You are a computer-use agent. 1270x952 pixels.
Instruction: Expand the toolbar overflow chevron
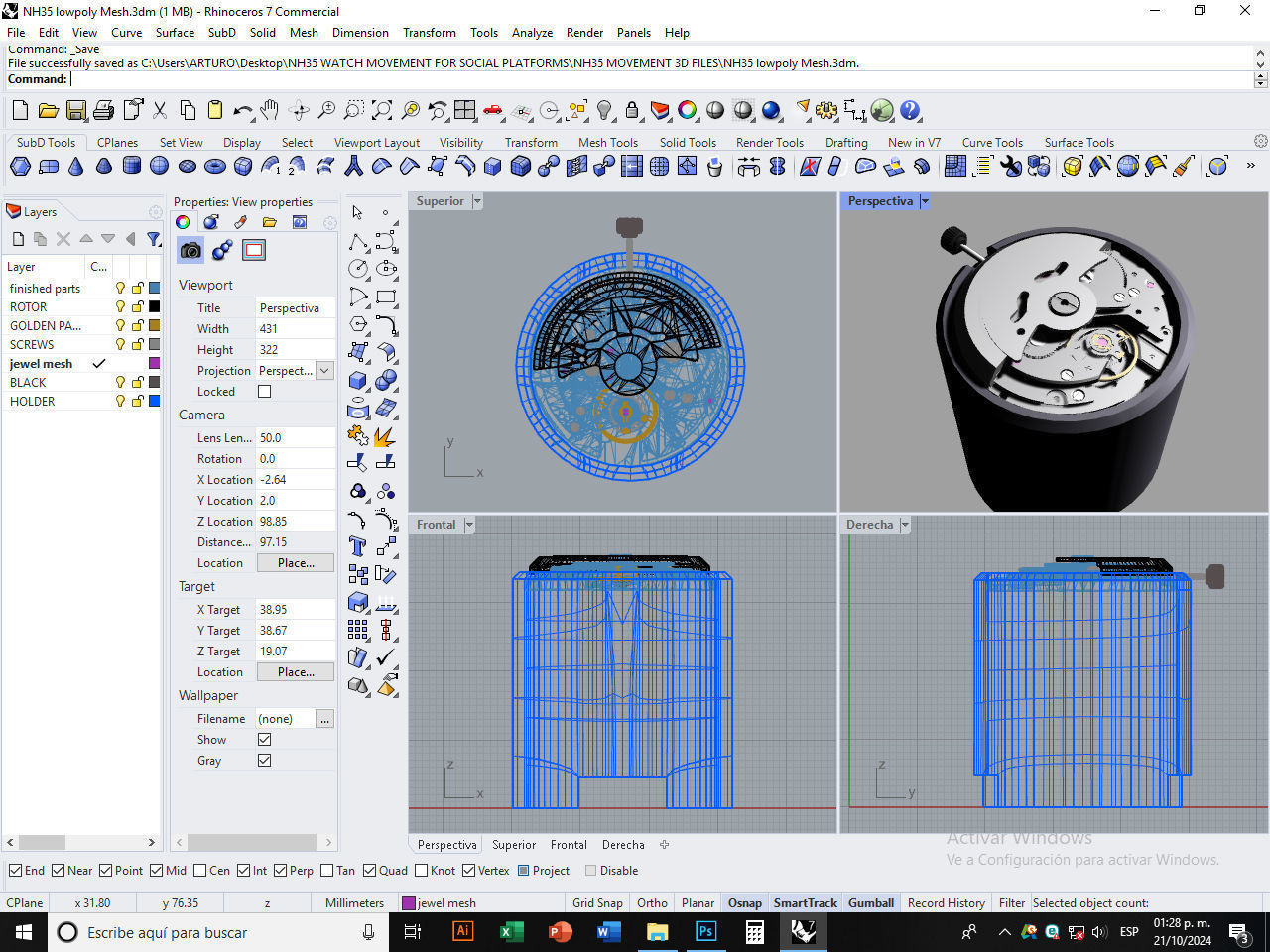(x=1250, y=166)
